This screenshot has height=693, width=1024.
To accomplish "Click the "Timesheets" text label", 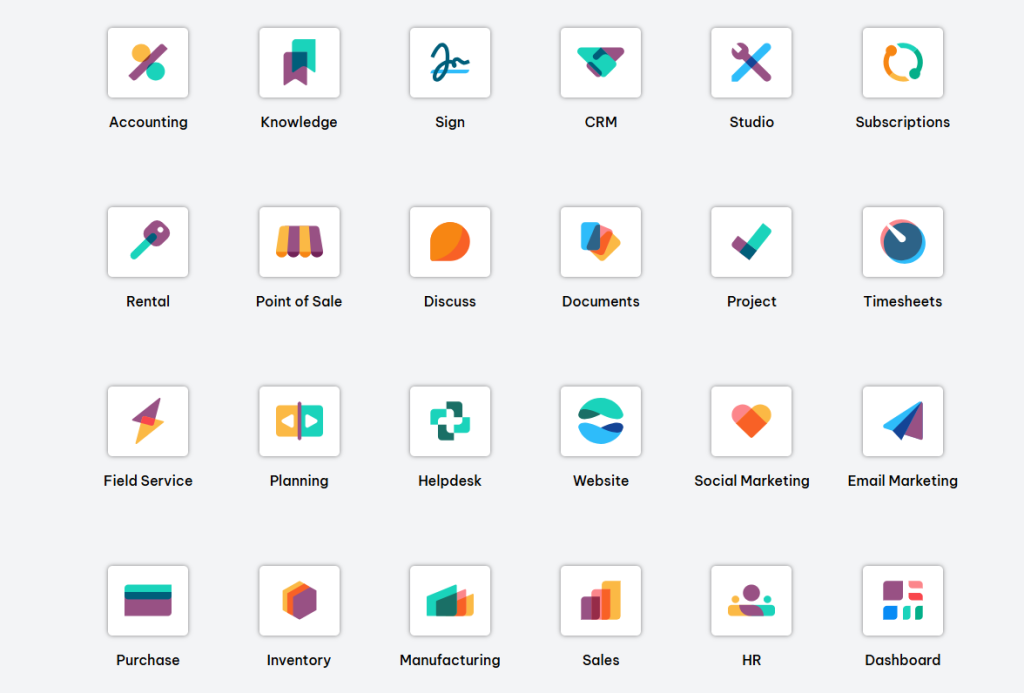I will [903, 301].
